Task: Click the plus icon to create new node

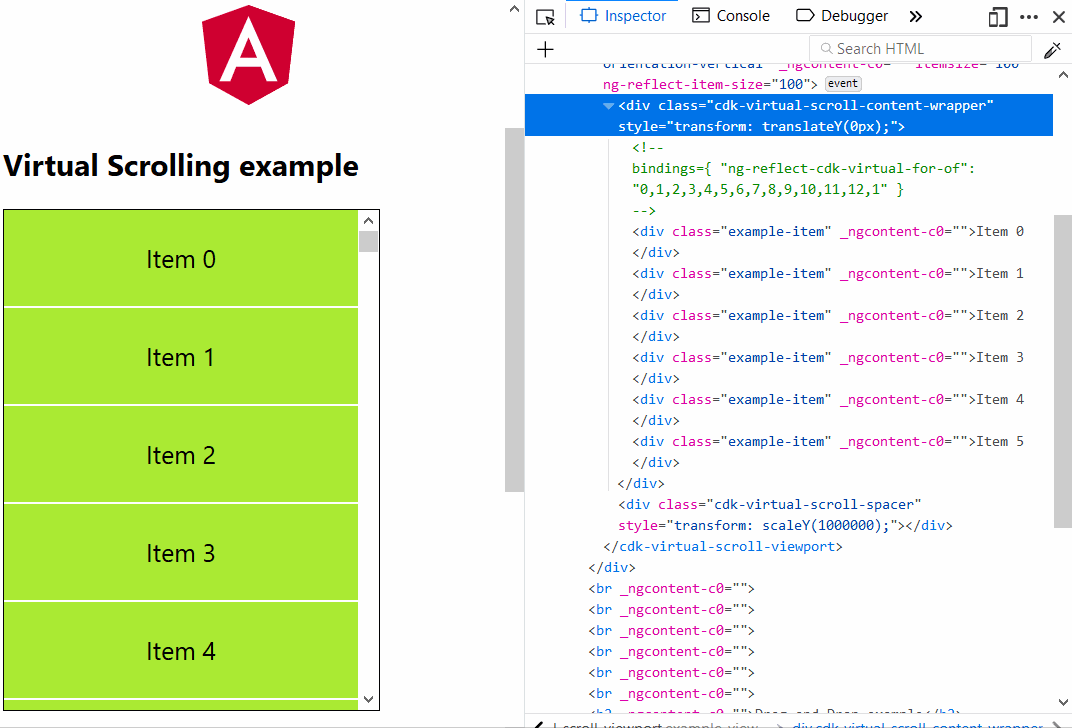Action: [545, 49]
